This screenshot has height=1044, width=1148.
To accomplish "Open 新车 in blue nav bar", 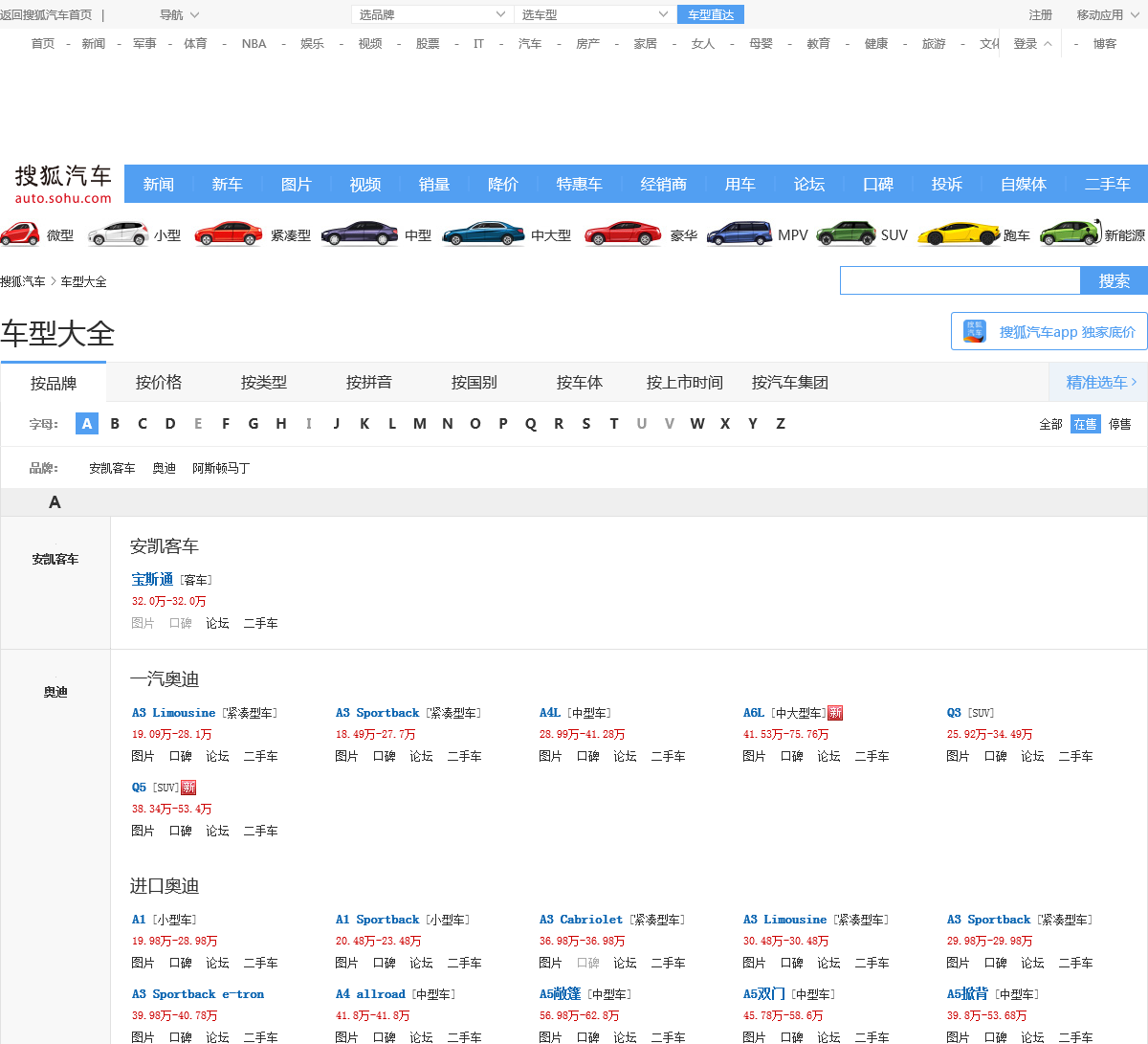I will pos(228,184).
